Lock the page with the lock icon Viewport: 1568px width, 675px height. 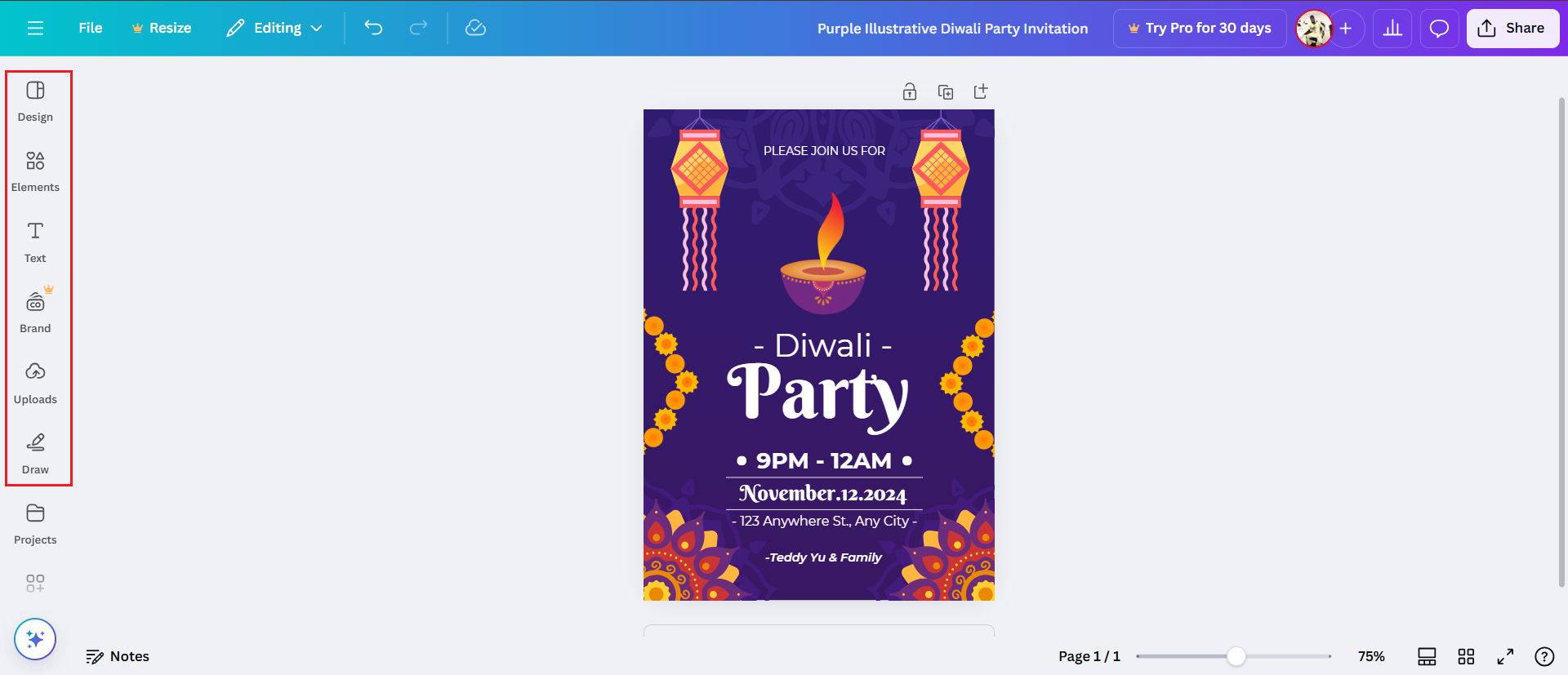[x=910, y=91]
